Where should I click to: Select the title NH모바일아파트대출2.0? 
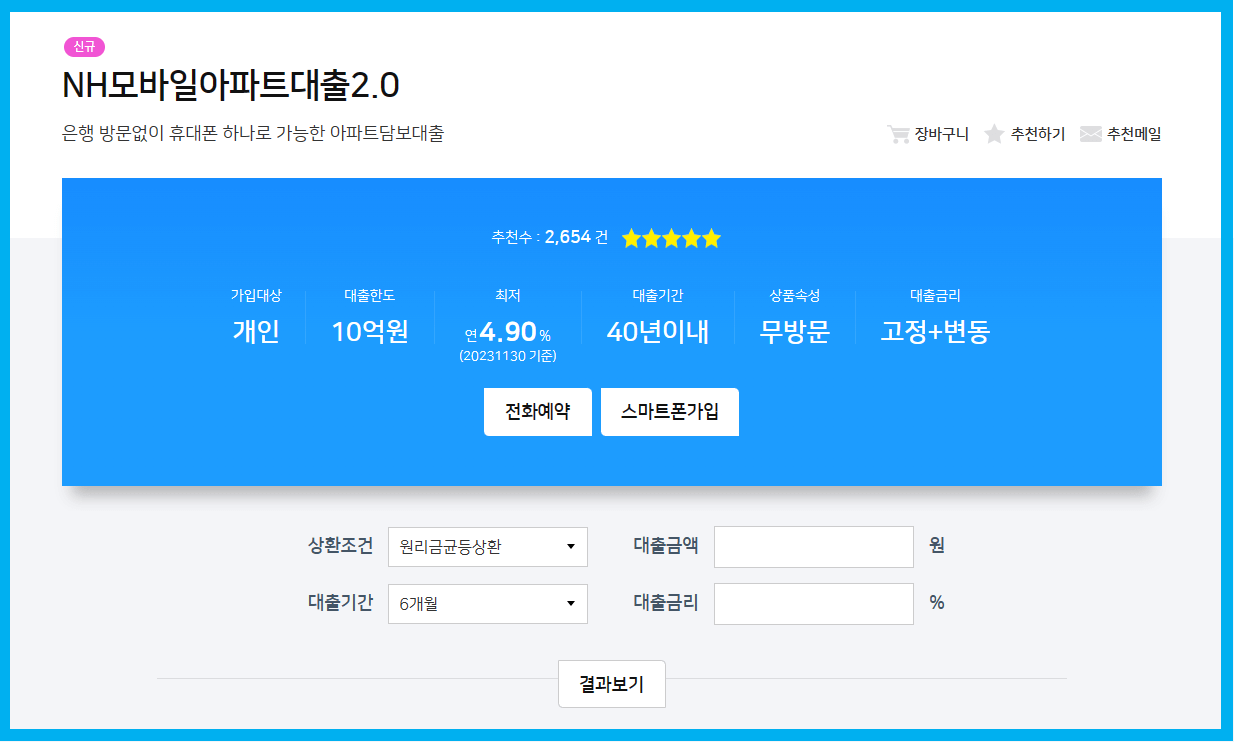[x=231, y=86]
